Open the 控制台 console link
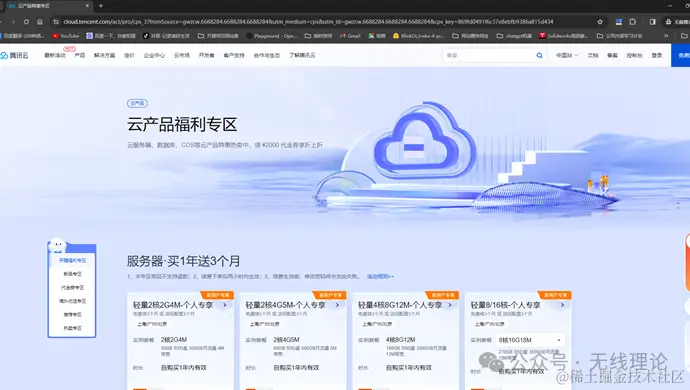 coord(634,55)
